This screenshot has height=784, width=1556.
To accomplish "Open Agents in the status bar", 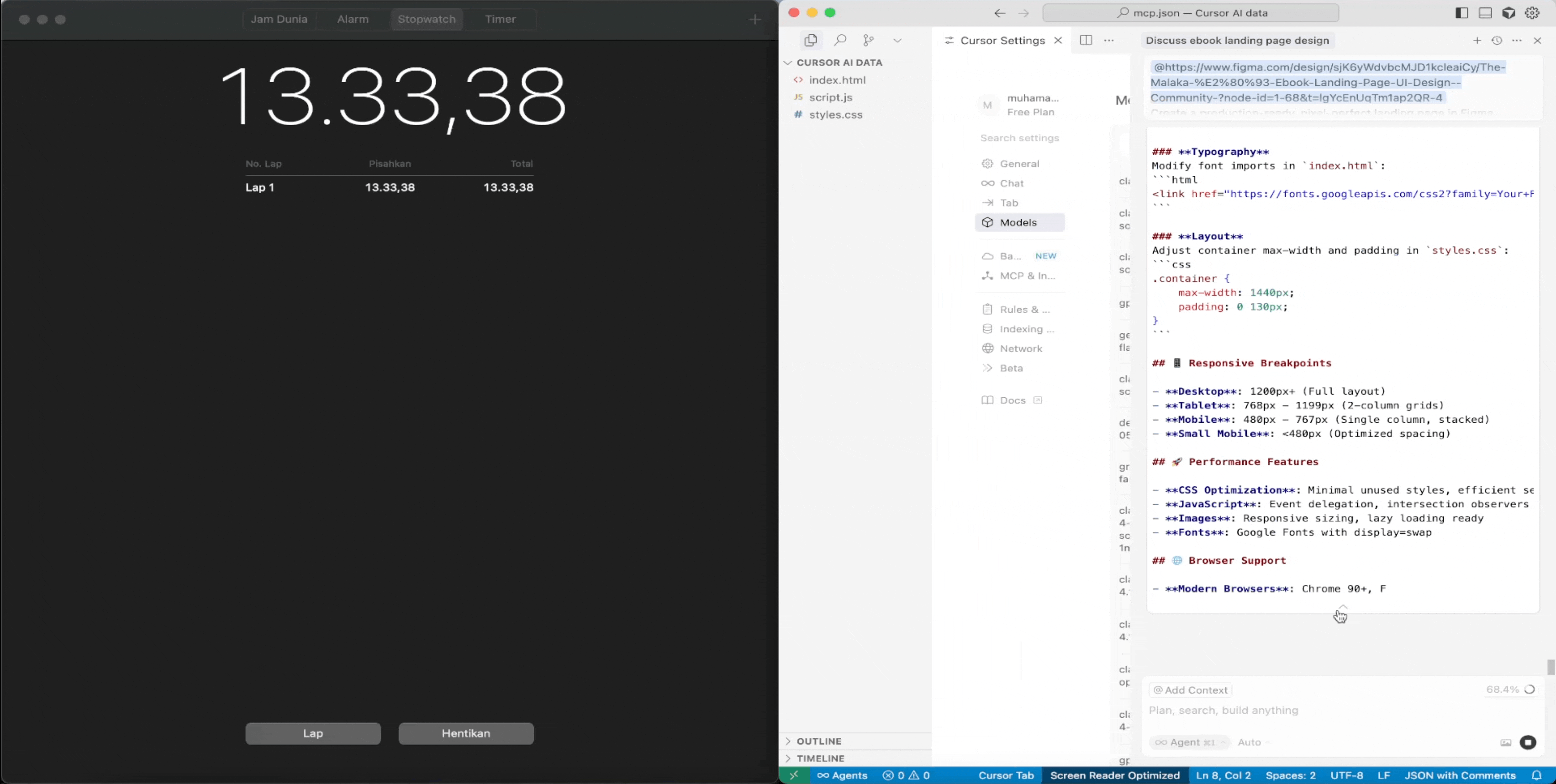I will [x=842, y=775].
